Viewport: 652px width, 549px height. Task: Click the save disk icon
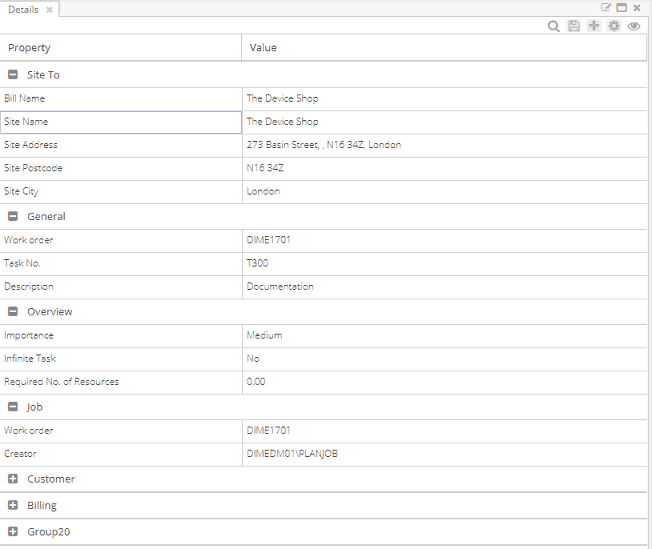574,26
